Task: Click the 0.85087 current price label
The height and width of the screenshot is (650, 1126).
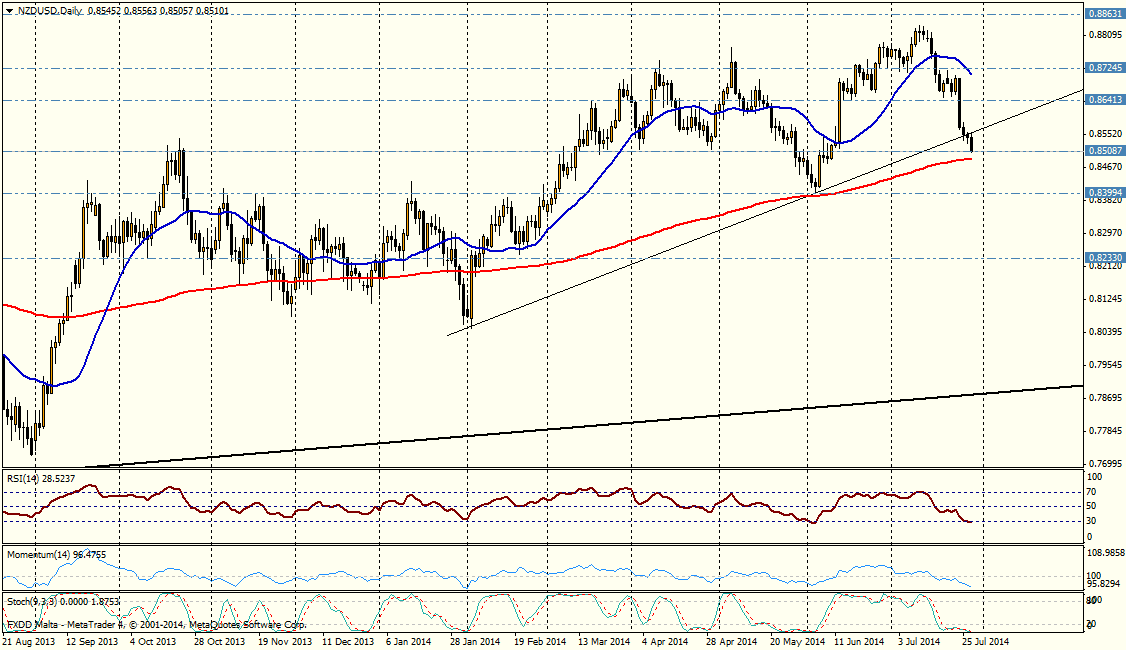Action: pyautogui.click(x=1104, y=150)
